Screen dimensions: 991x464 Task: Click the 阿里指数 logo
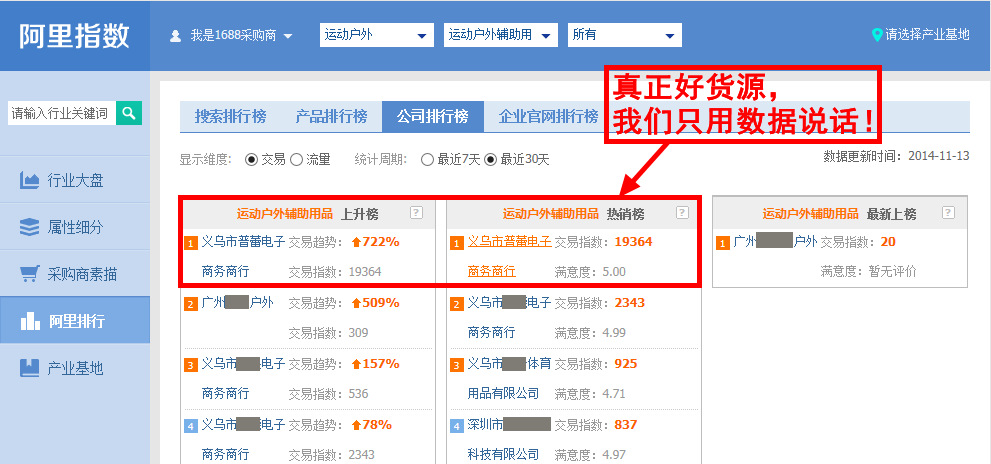tap(74, 36)
